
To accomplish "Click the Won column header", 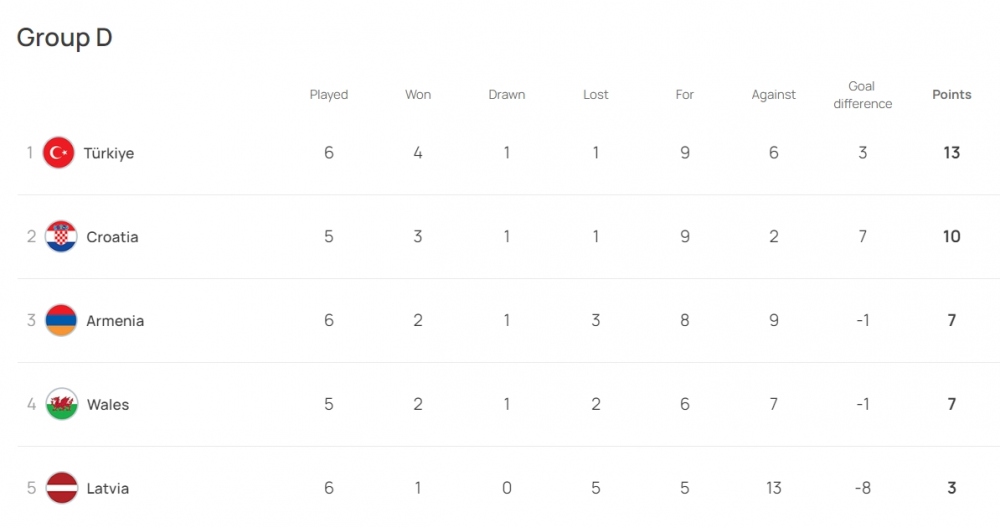I will coord(418,95).
